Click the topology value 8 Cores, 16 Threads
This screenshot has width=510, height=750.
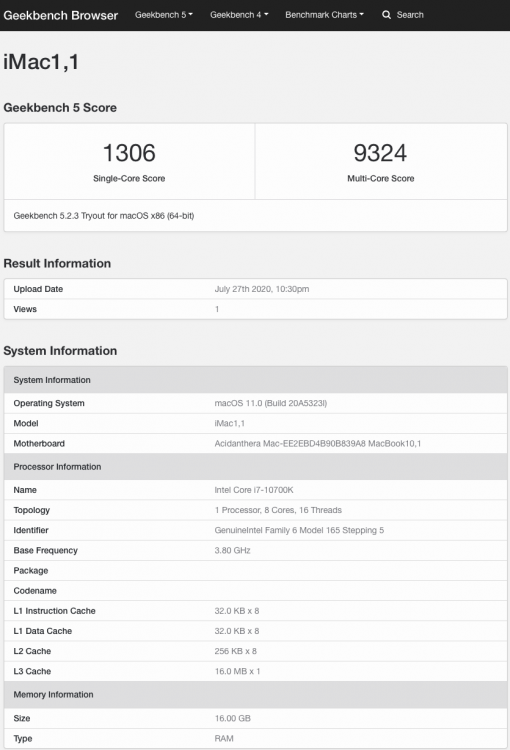pos(278,510)
